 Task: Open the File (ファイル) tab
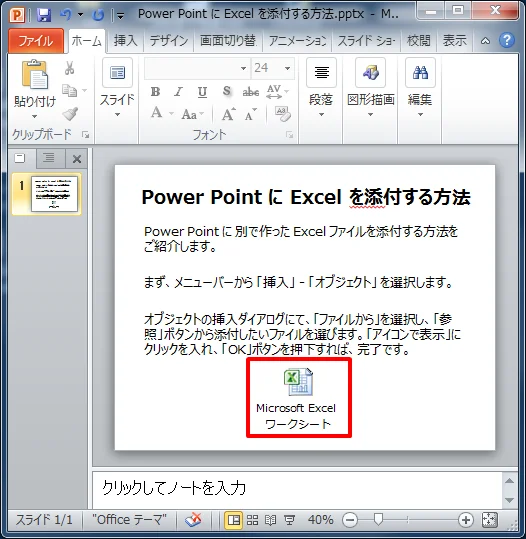[36, 41]
